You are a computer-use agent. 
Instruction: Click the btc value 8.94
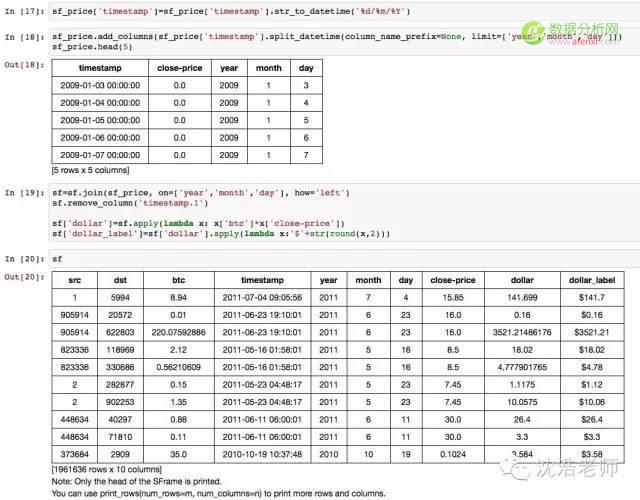(178, 298)
